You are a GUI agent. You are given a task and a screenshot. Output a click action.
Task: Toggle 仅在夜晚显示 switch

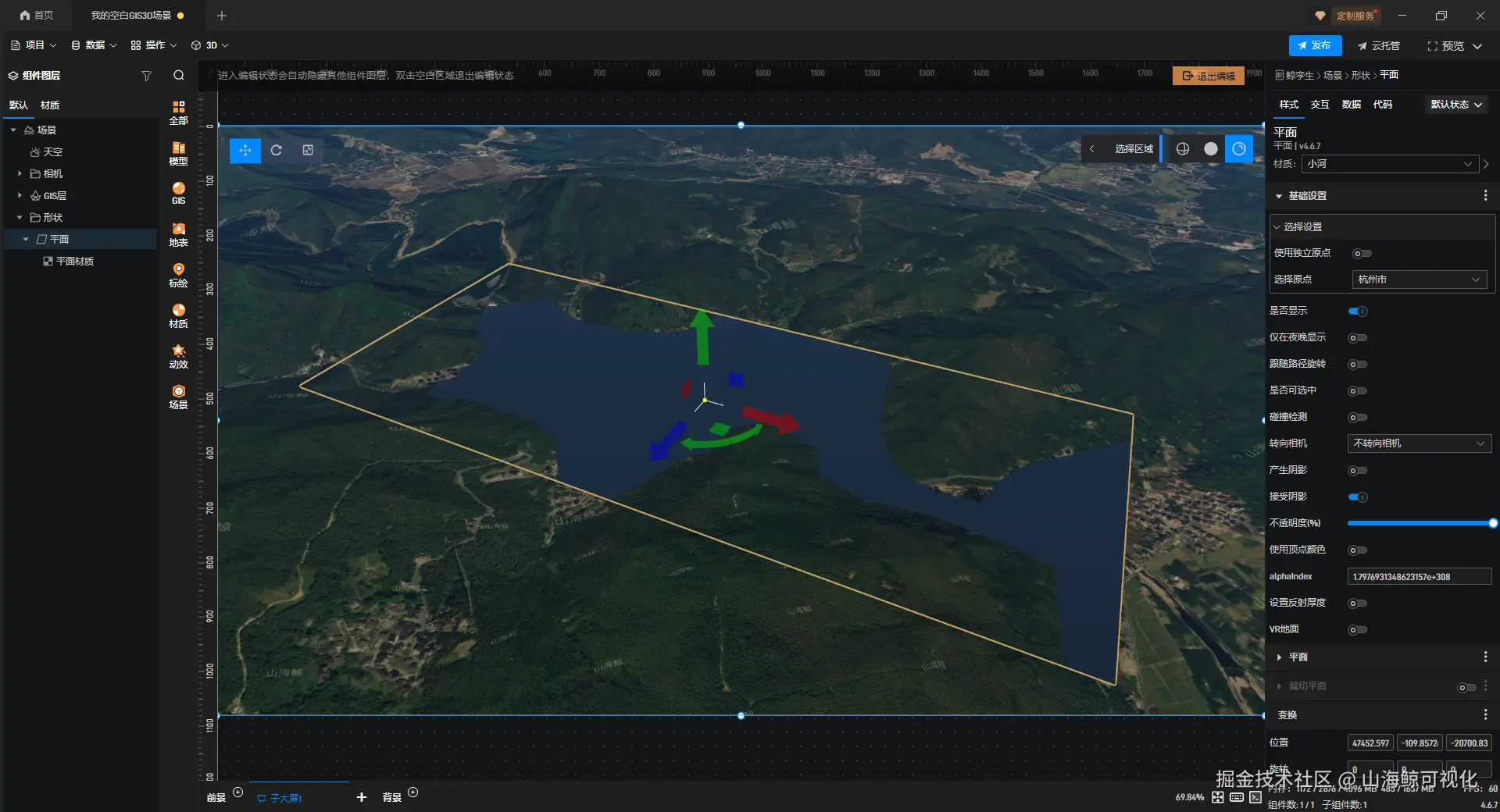click(1358, 337)
